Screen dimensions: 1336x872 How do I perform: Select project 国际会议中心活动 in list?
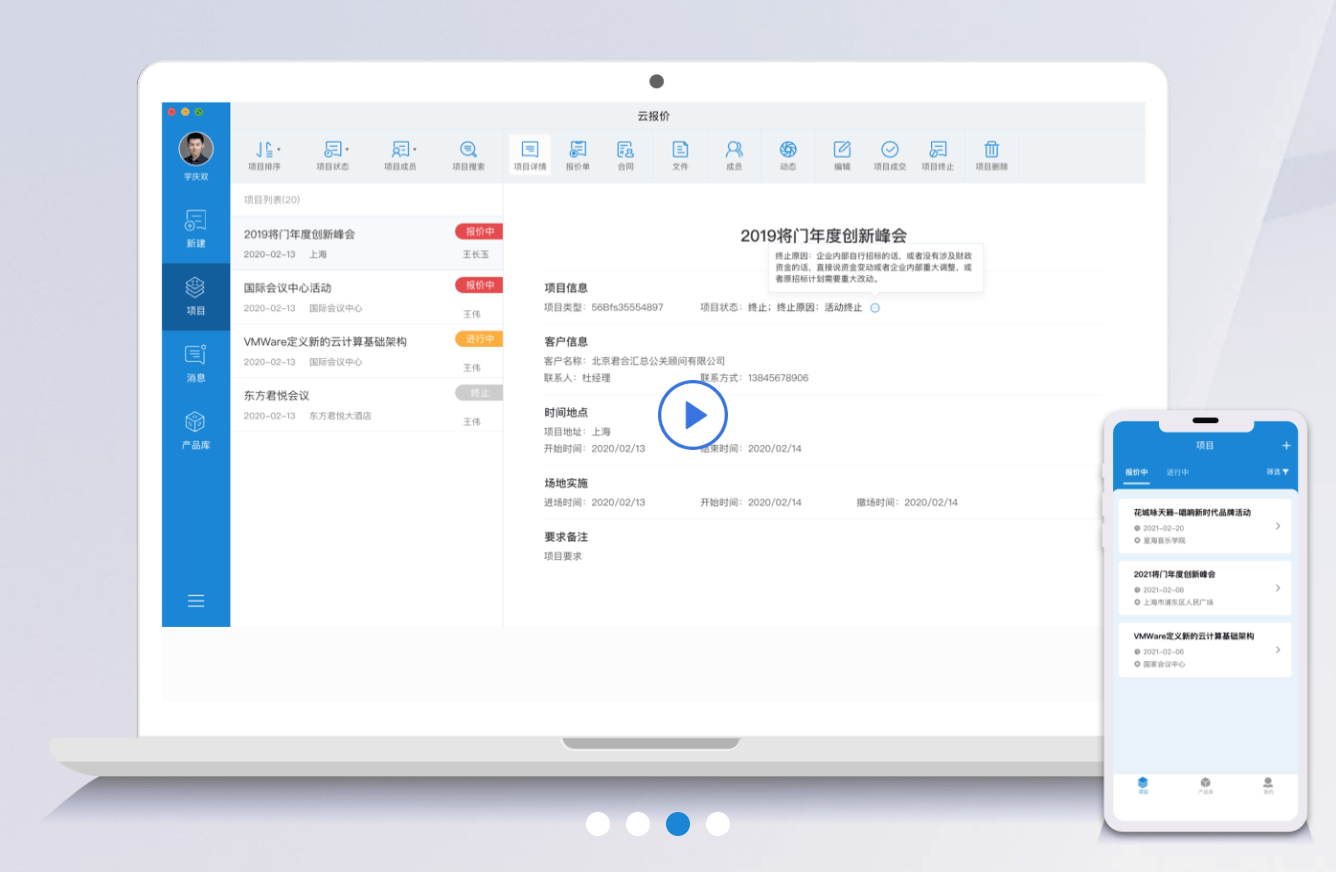[x=366, y=298]
